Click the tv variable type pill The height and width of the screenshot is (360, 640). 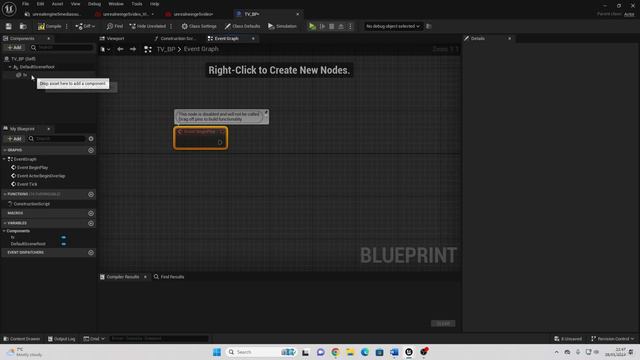[x=63, y=237]
